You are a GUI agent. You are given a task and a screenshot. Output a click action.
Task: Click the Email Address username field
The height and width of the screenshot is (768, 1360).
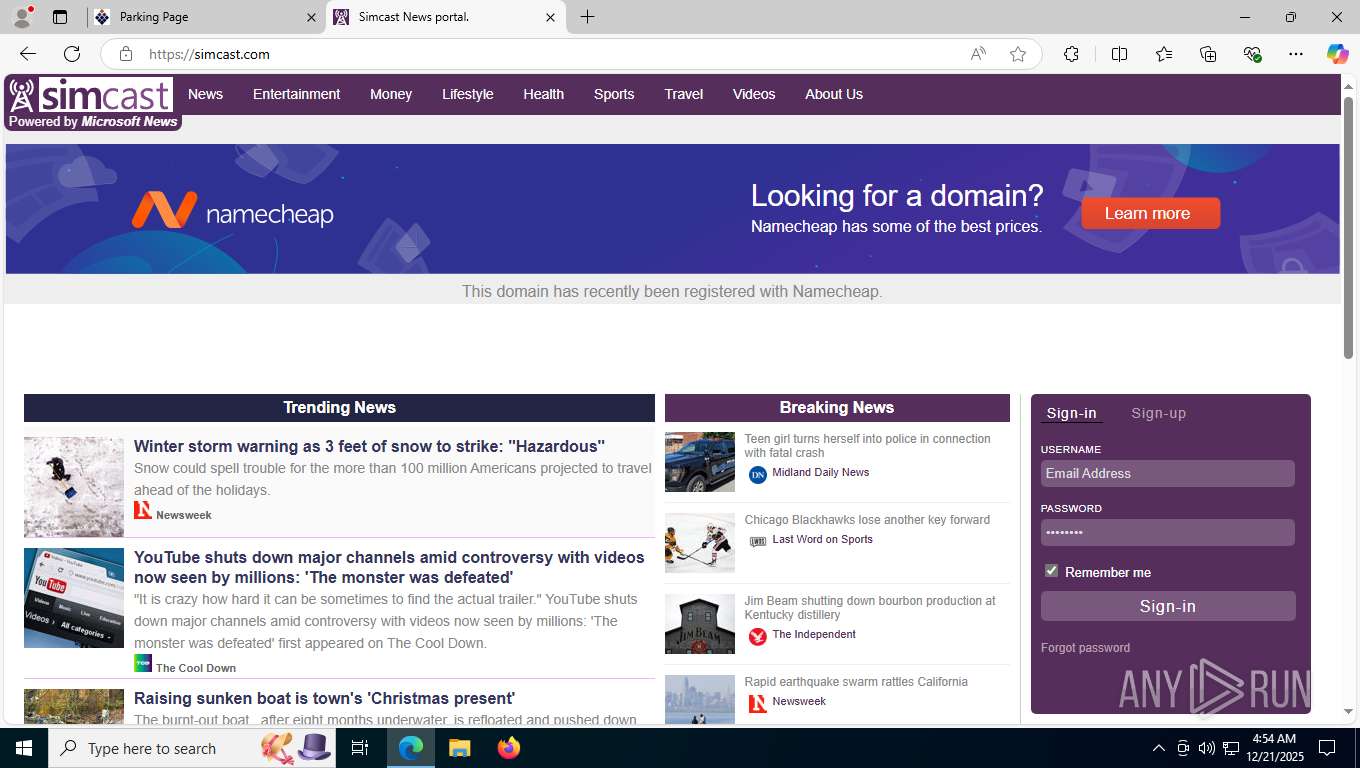click(1168, 473)
